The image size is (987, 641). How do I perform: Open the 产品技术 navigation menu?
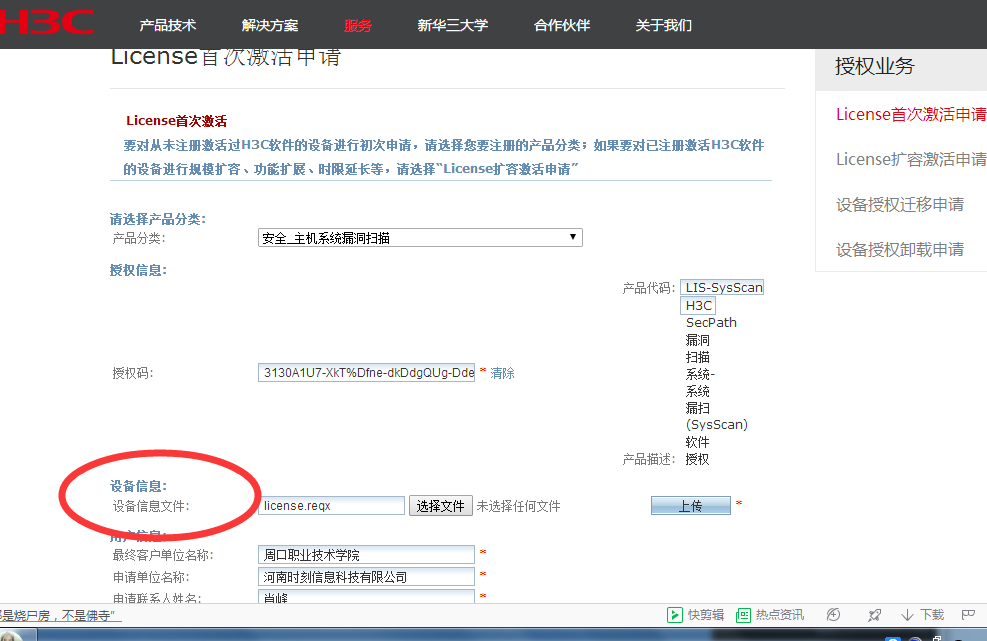click(x=167, y=25)
